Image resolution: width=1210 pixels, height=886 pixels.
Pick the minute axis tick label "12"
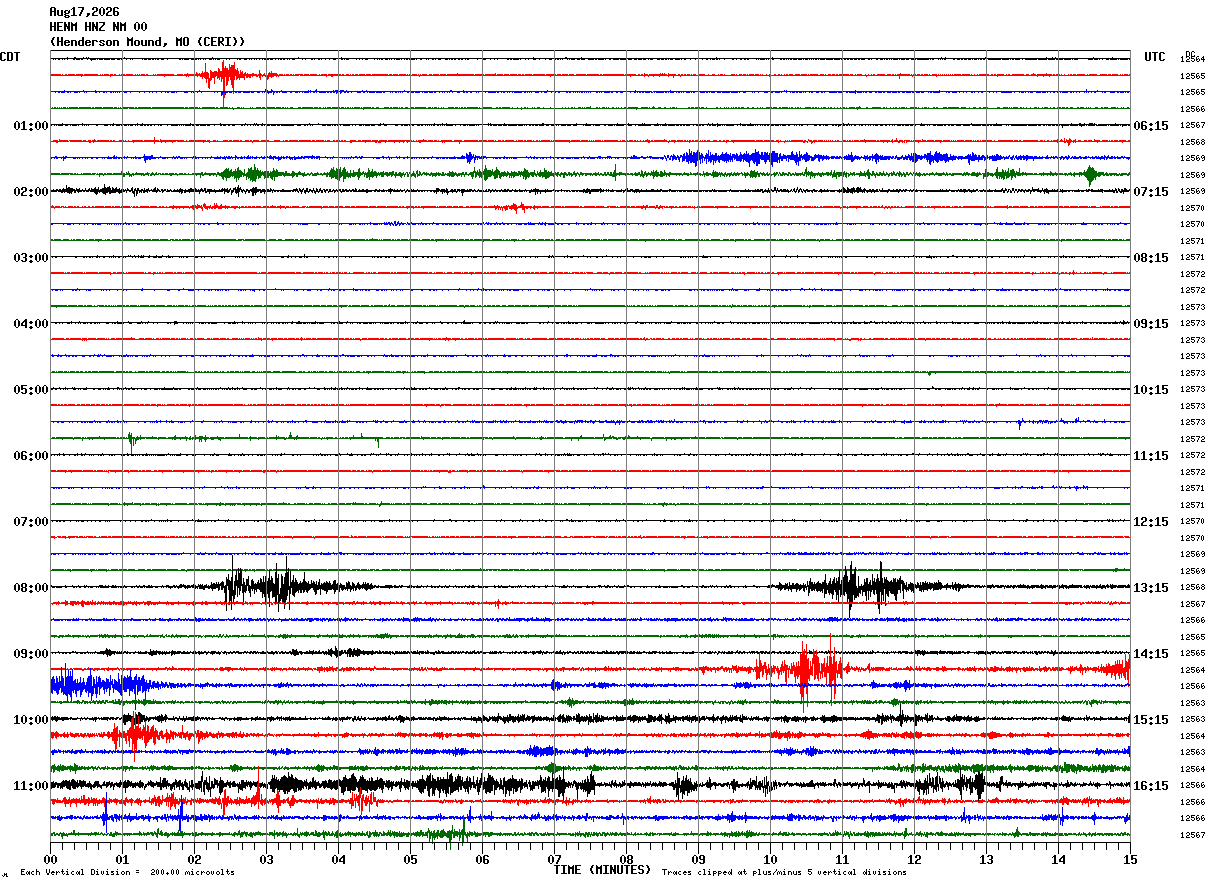pyautogui.click(x=914, y=859)
